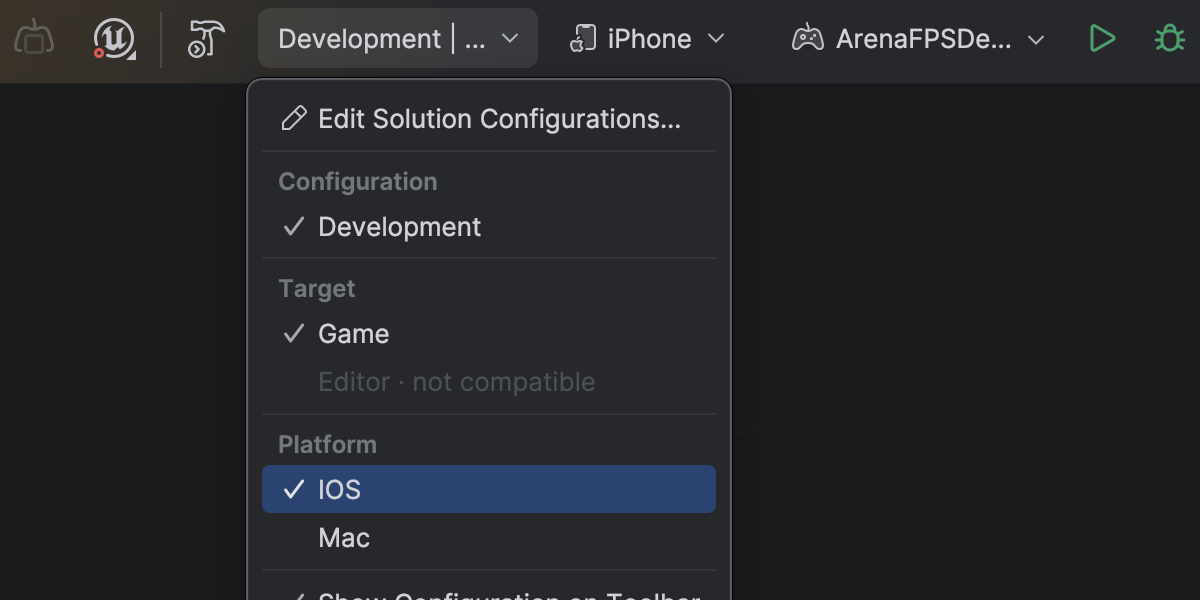
Task: Collapse the Development solution configuration dropdown
Action: click(509, 39)
